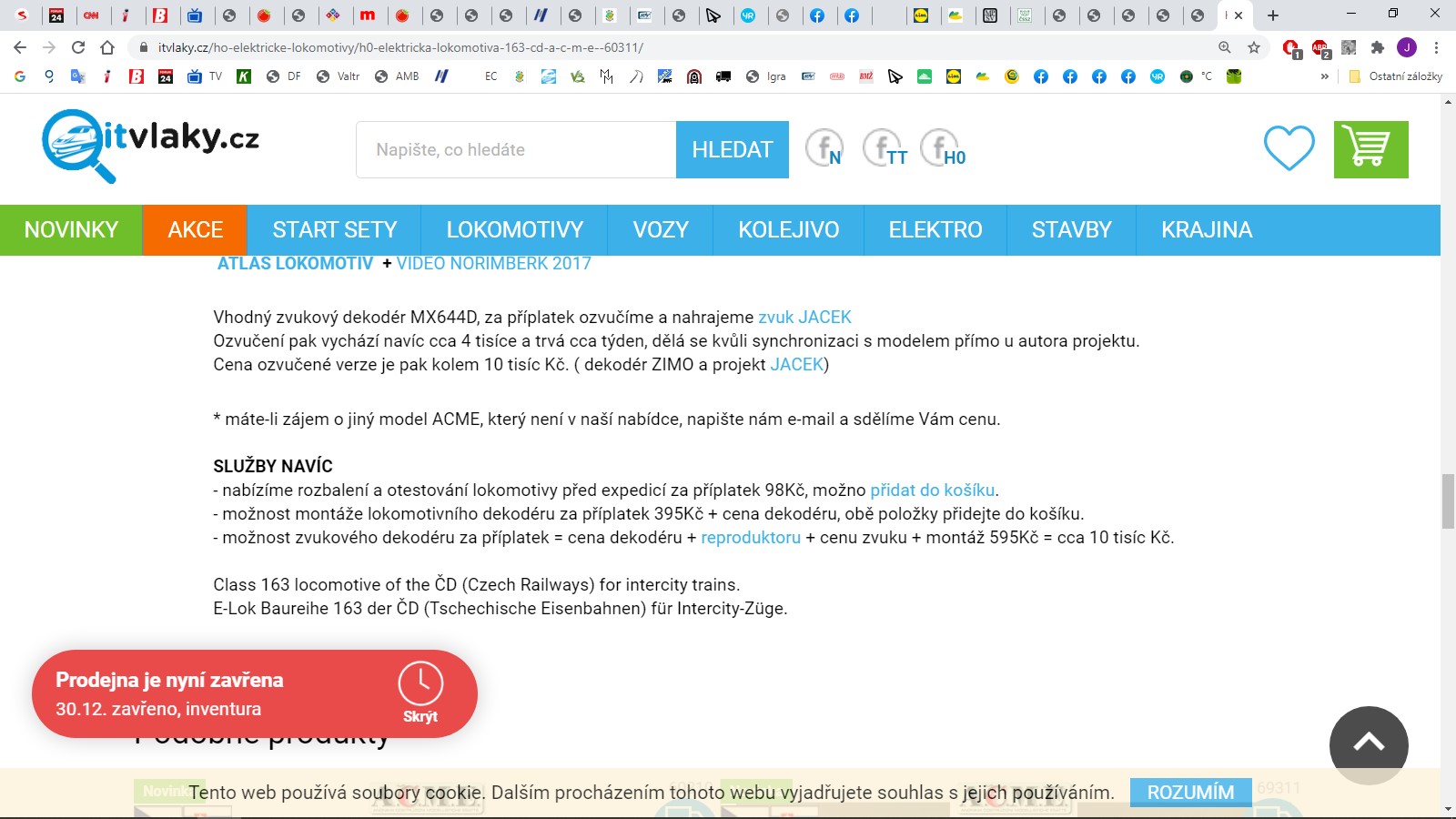Screen dimensions: 1456x819
Task: Open the ELEKTRO menu
Action: pos(935,230)
